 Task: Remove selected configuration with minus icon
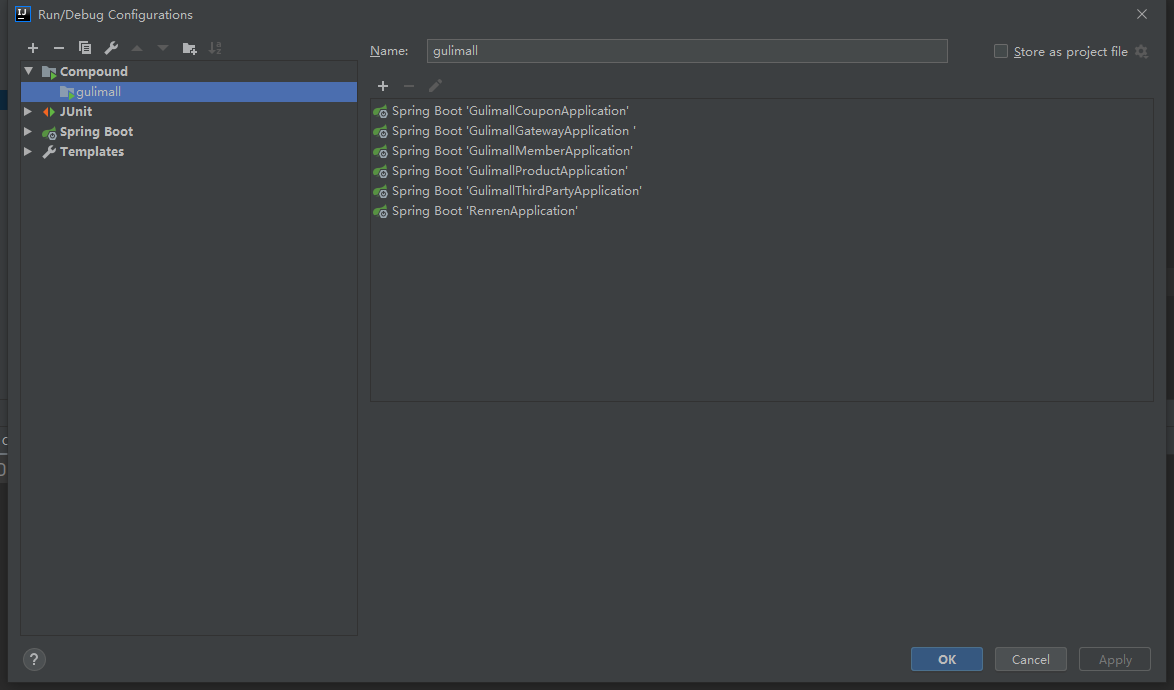point(59,48)
